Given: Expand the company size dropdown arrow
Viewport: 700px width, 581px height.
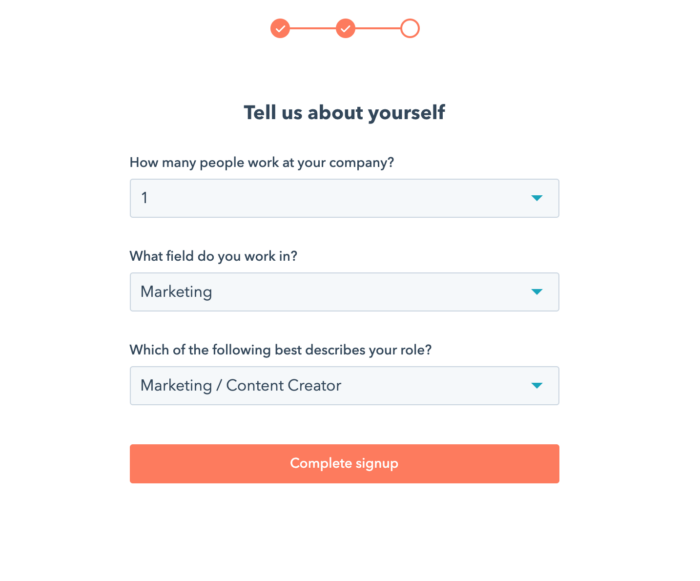Looking at the screenshot, I should 537,198.
